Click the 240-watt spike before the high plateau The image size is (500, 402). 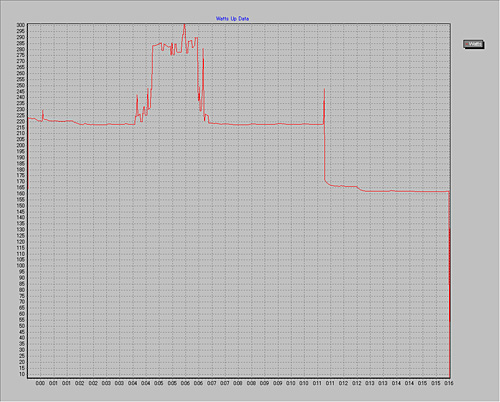click(137, 96)
